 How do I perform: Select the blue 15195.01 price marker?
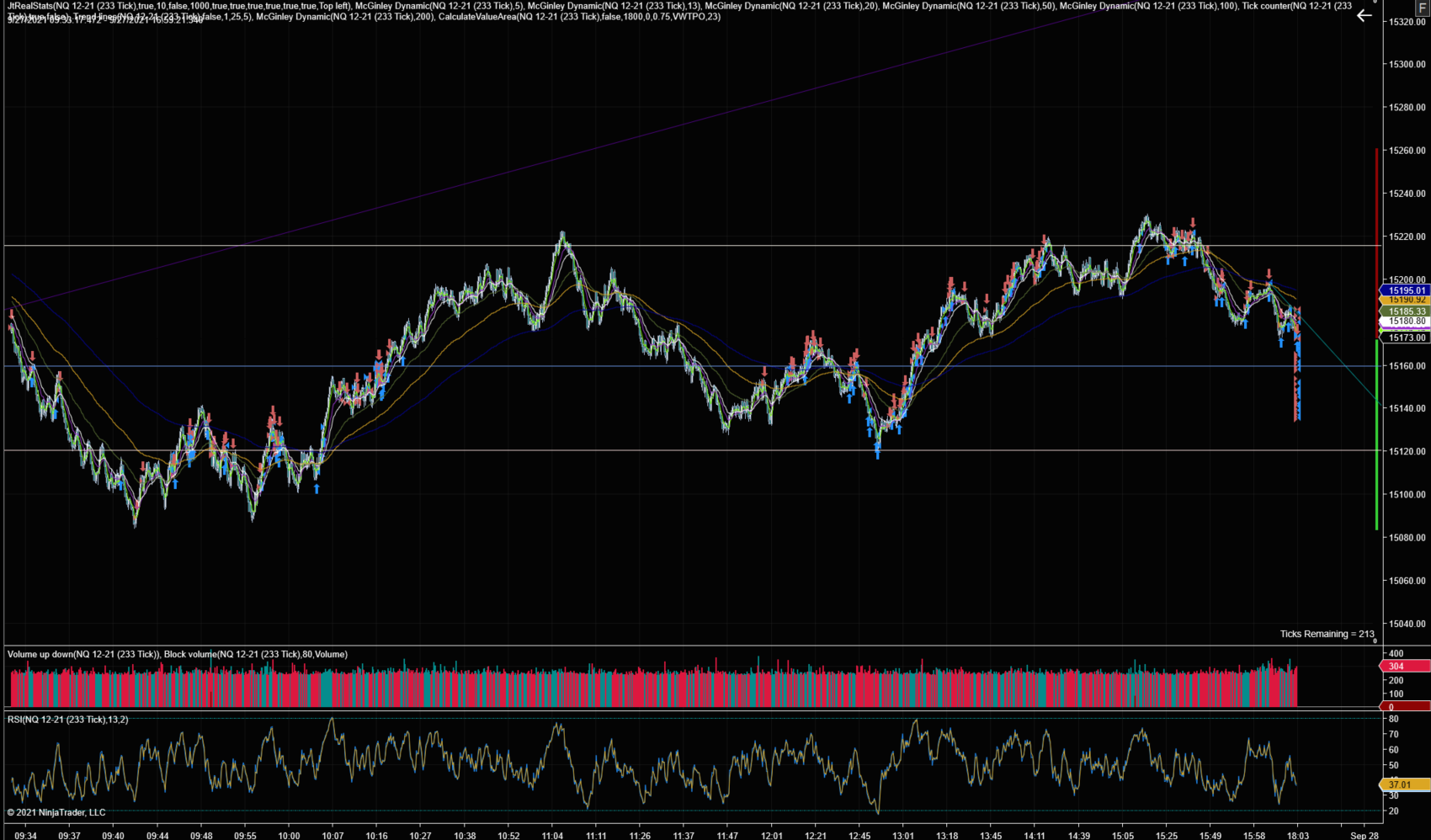(x=1405, y=290)
